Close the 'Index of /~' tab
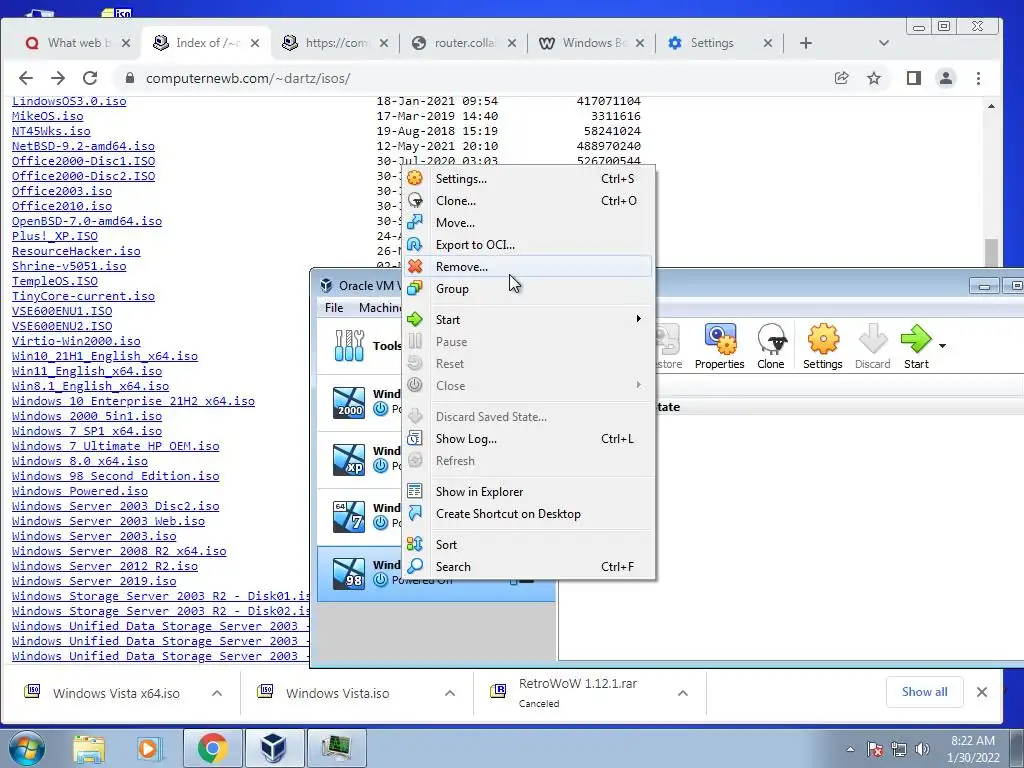This screenshot has width=1024, height=768. [255, 43]
